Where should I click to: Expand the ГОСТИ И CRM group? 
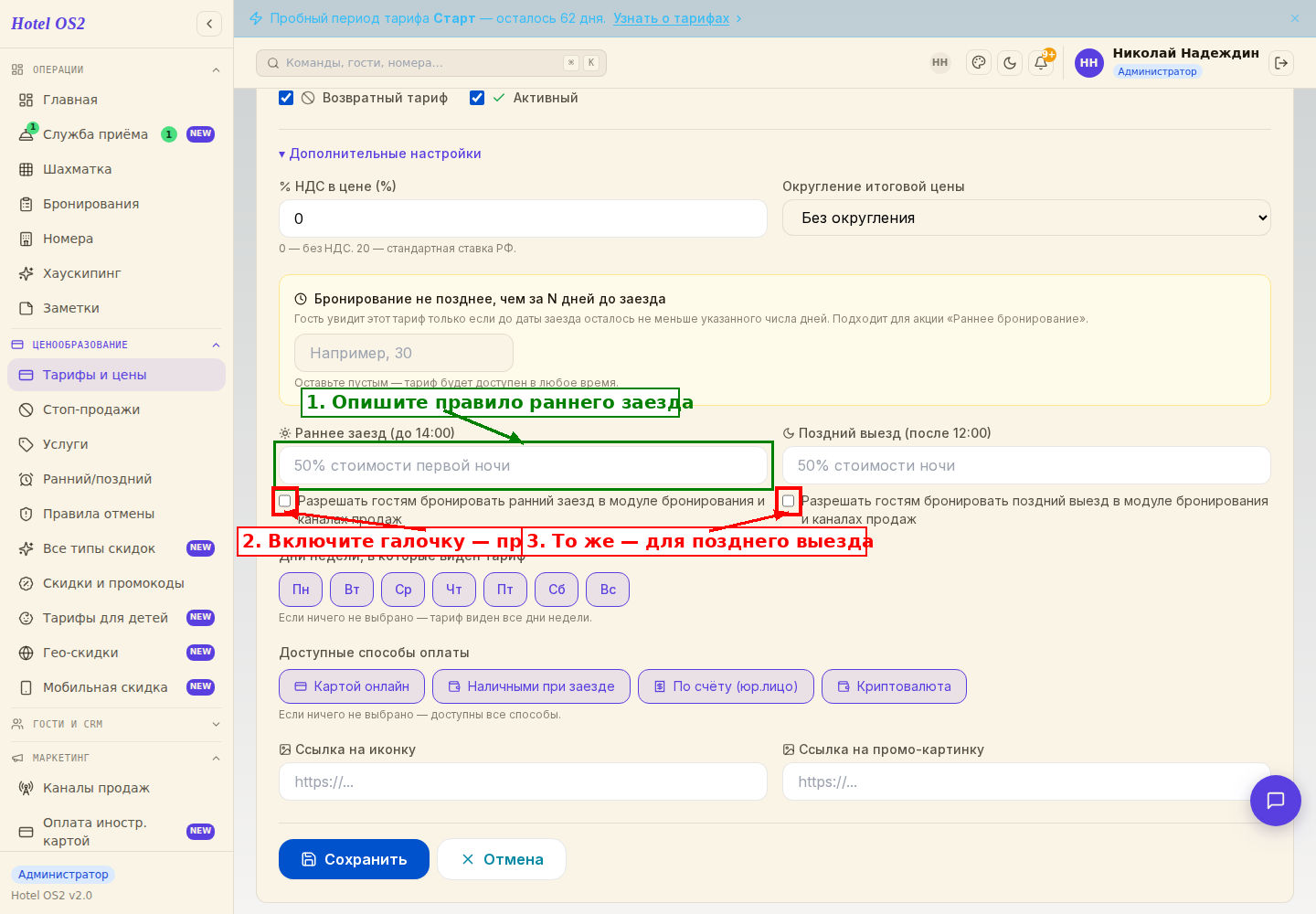coord(116,724)
